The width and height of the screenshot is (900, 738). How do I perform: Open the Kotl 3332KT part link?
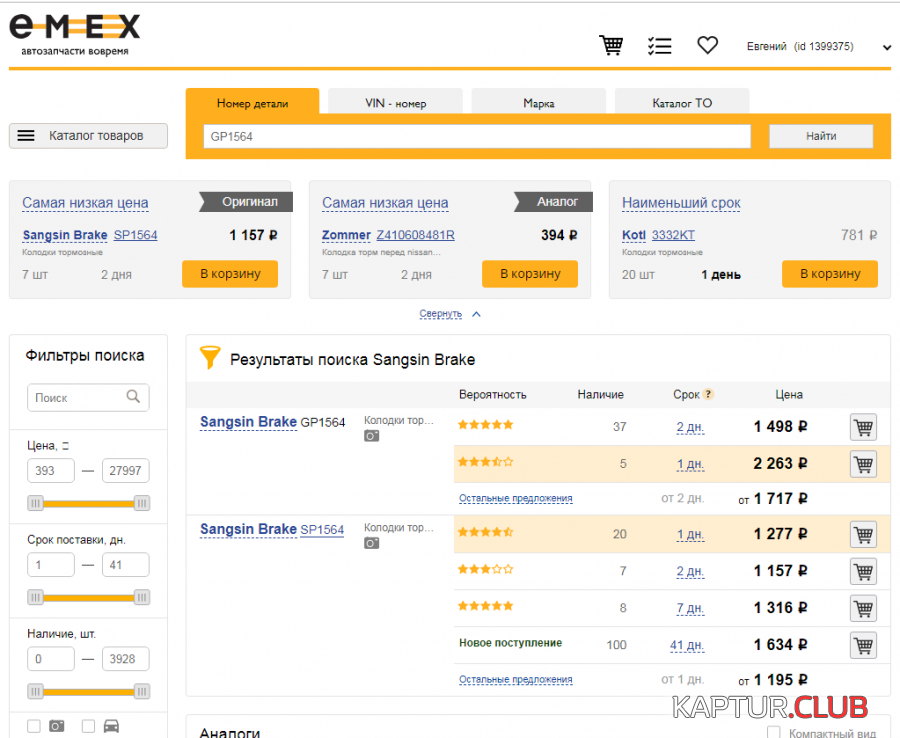[673, 235]
